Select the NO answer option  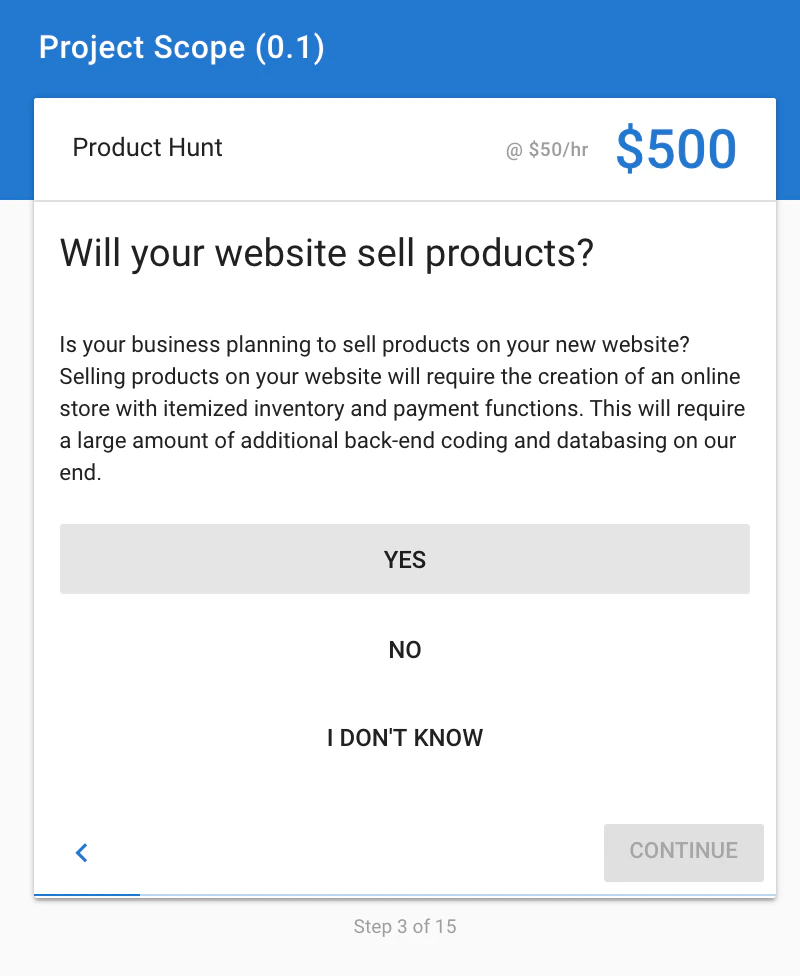click(x=404, y=649)
